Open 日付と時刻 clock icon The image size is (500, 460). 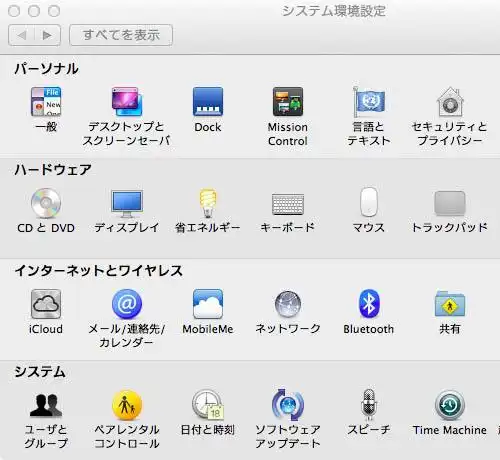208,405
